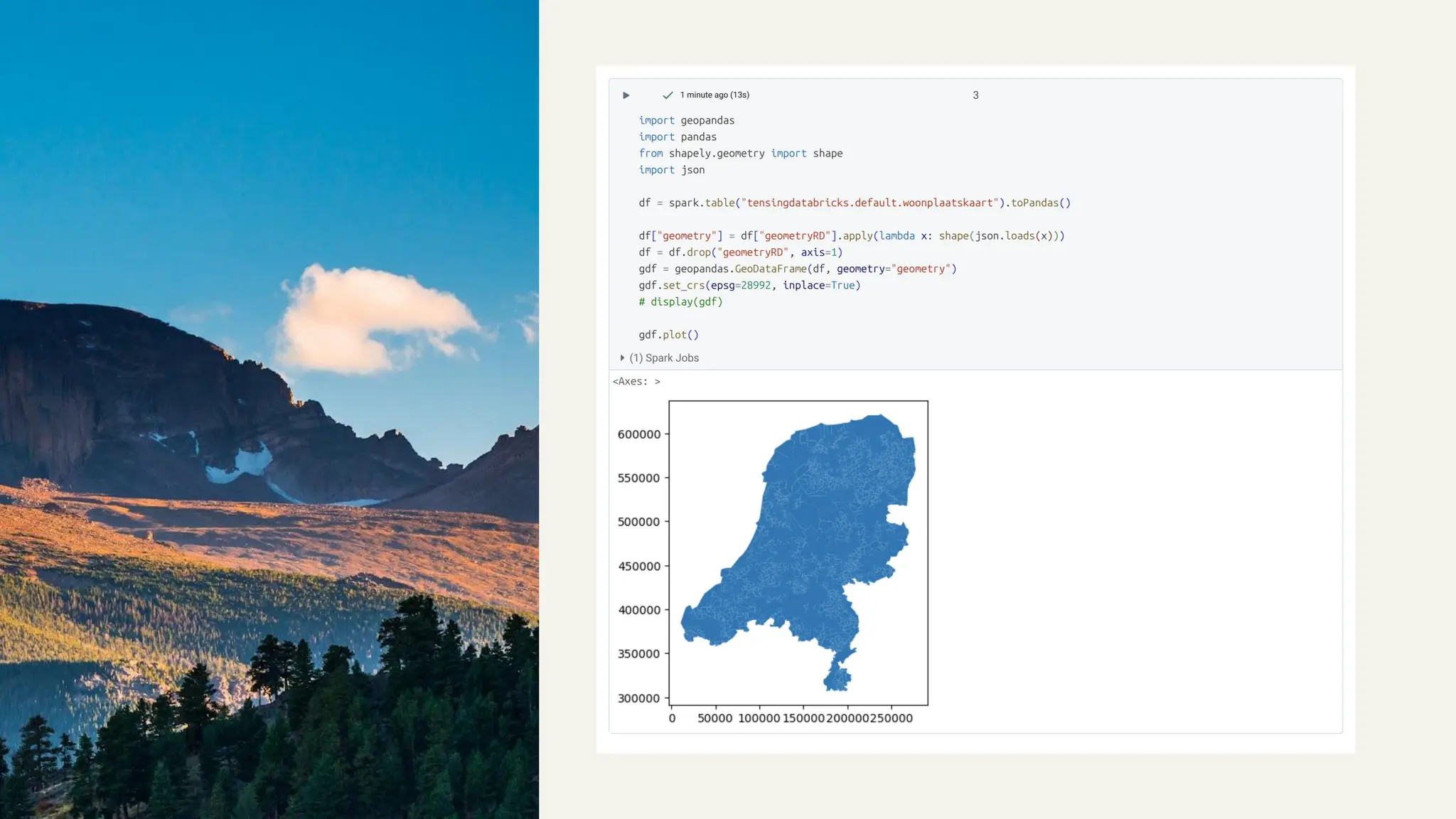This screenshot has height=819, width=1456.
Task: Click the epsg=28992 argument
Action: coord(740,286)
